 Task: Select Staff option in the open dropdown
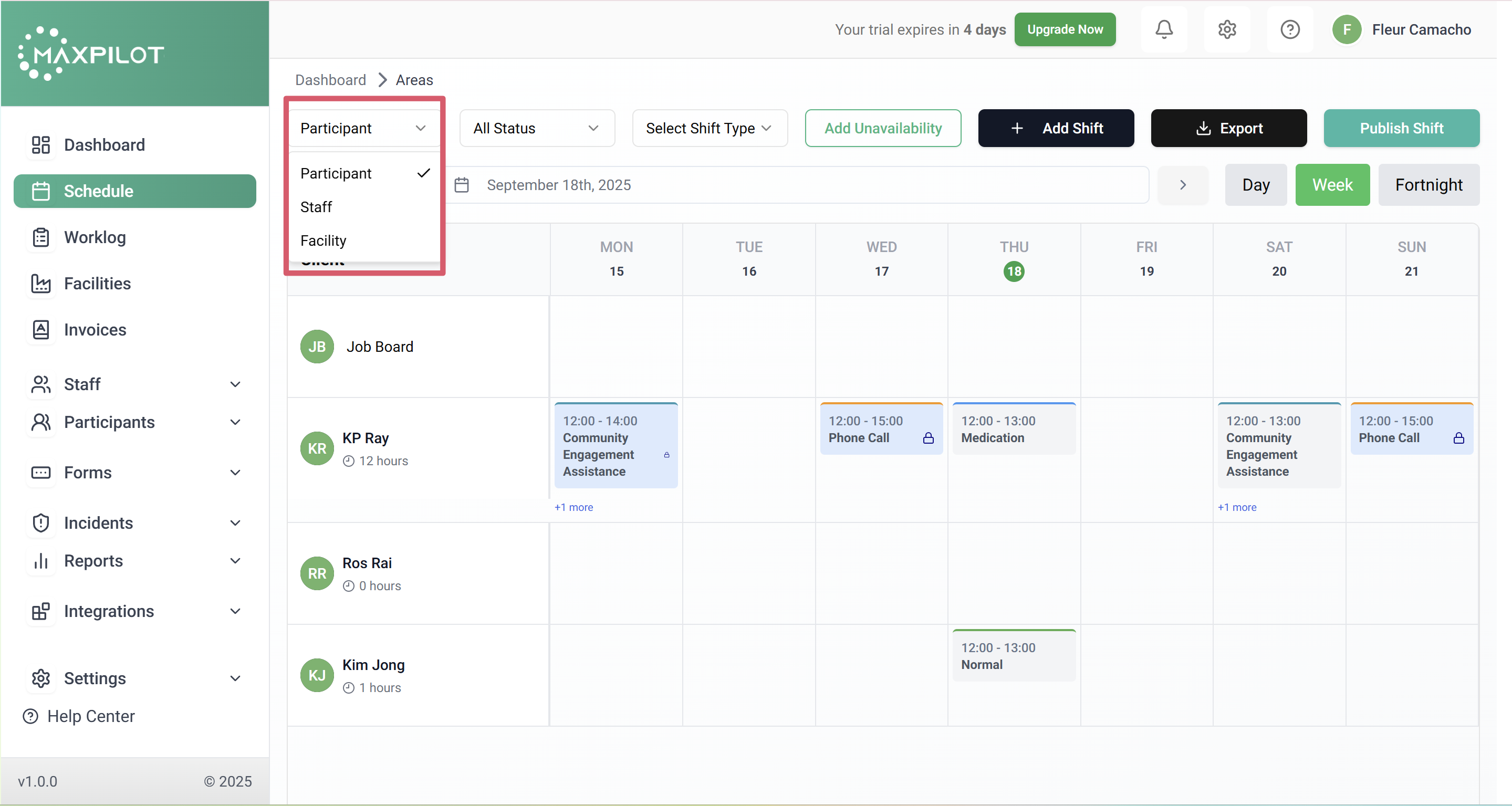[x=316, y=207]
